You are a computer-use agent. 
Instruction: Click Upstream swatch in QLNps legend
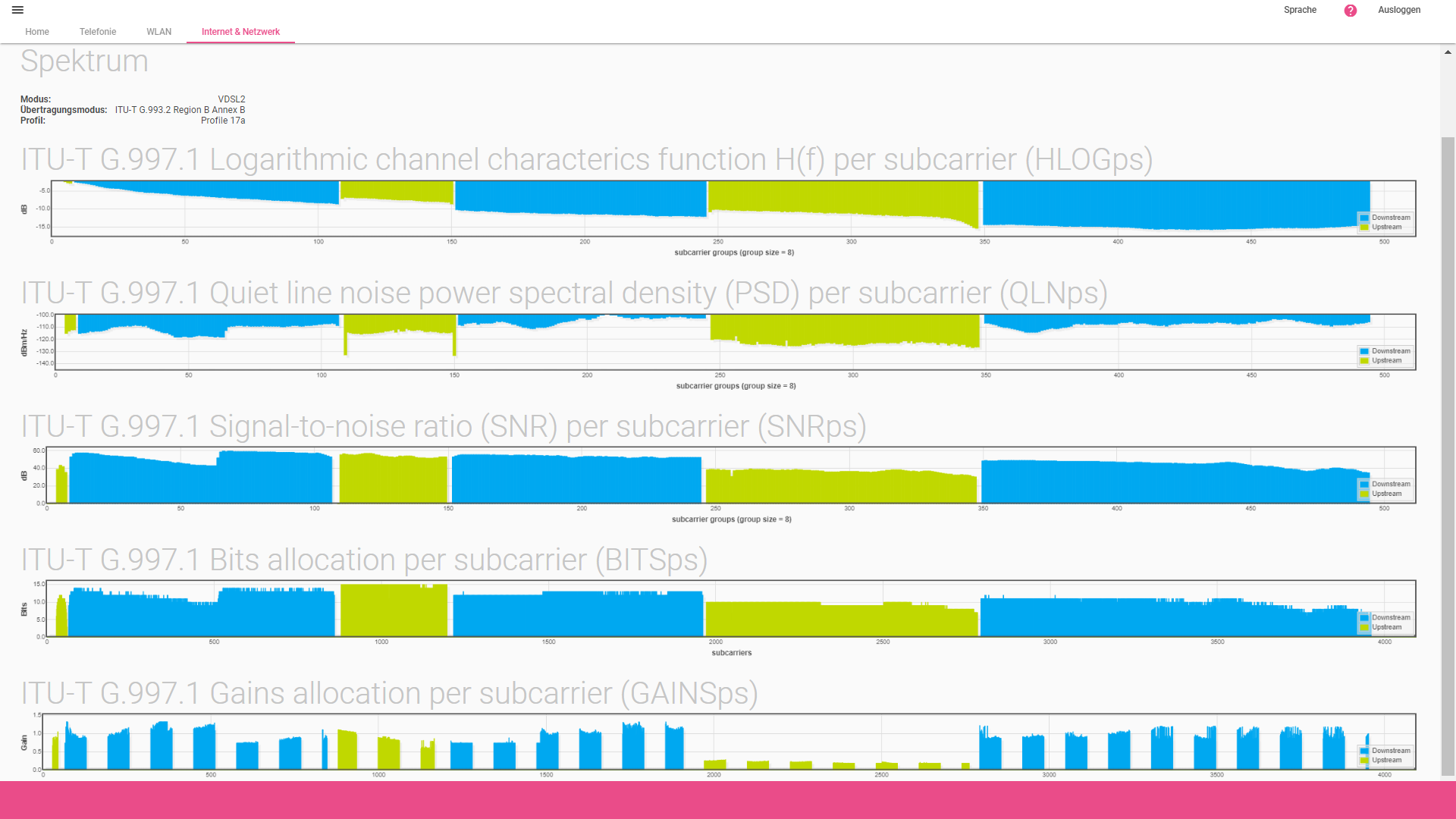click(x=1364, y=361)
